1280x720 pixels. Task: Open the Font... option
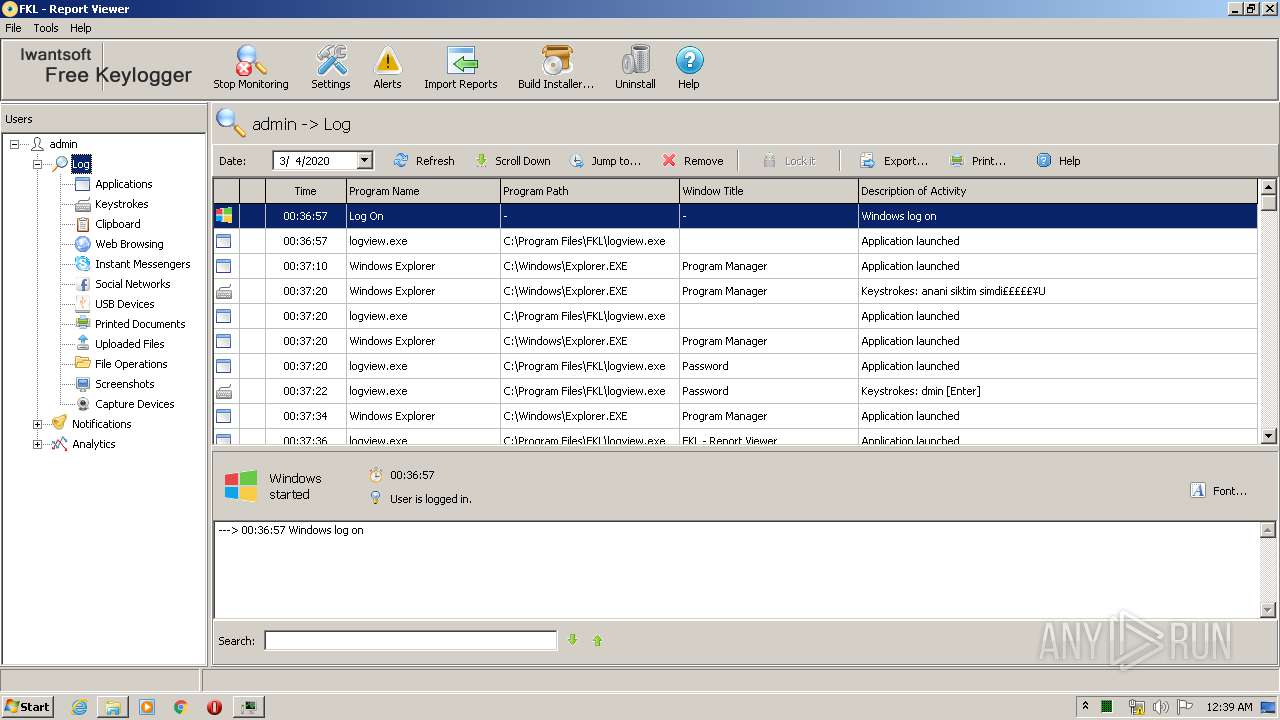(1219, 490)
